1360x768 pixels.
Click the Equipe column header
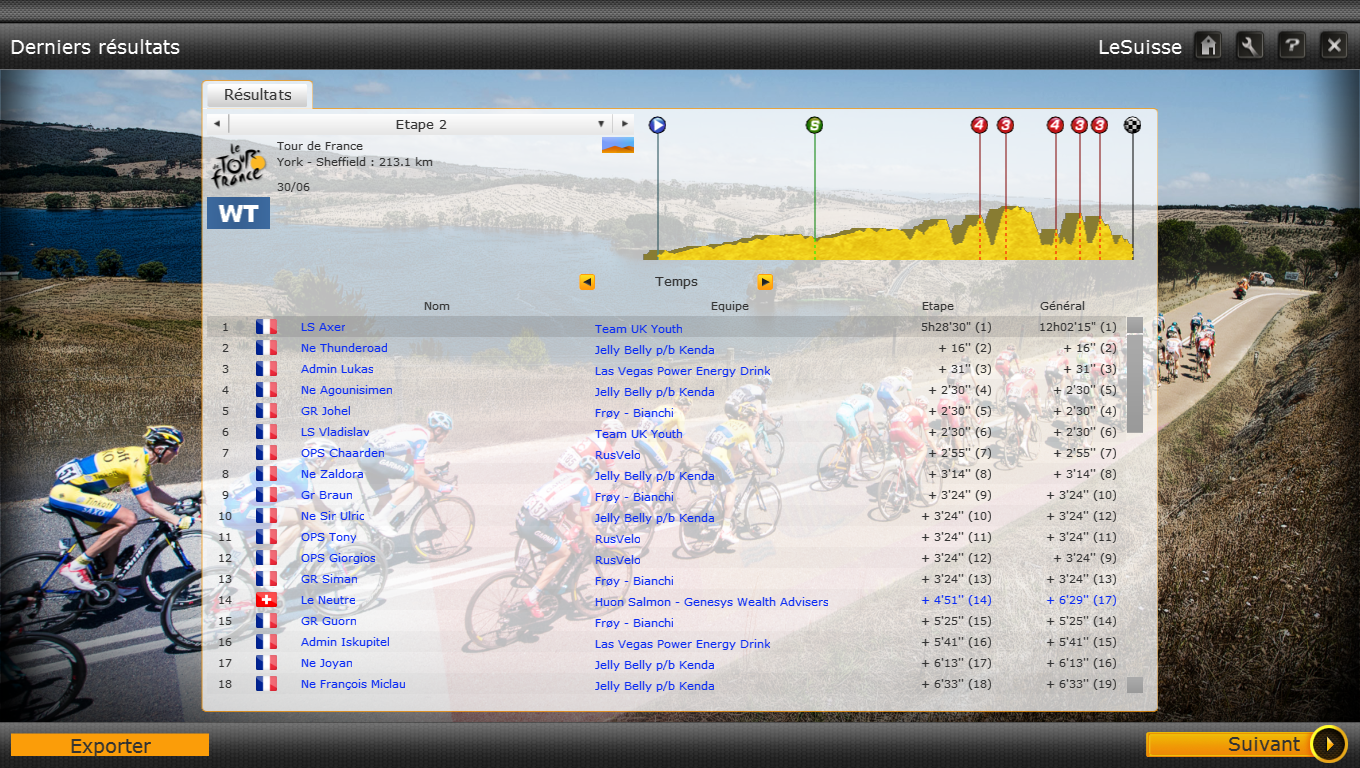[729, 306]
